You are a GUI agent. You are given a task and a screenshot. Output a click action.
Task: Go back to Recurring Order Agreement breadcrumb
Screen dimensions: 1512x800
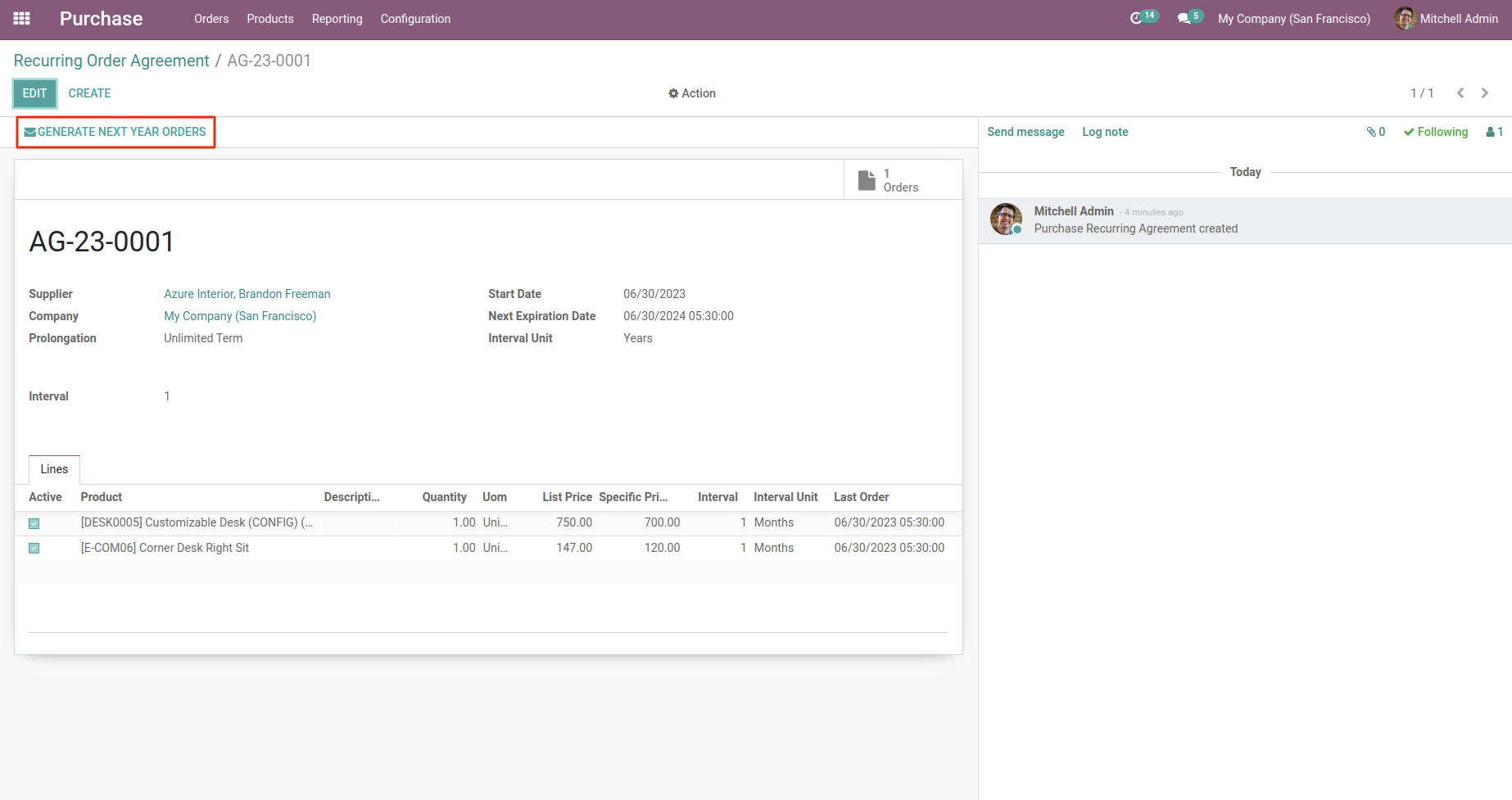tap(111, 61)
